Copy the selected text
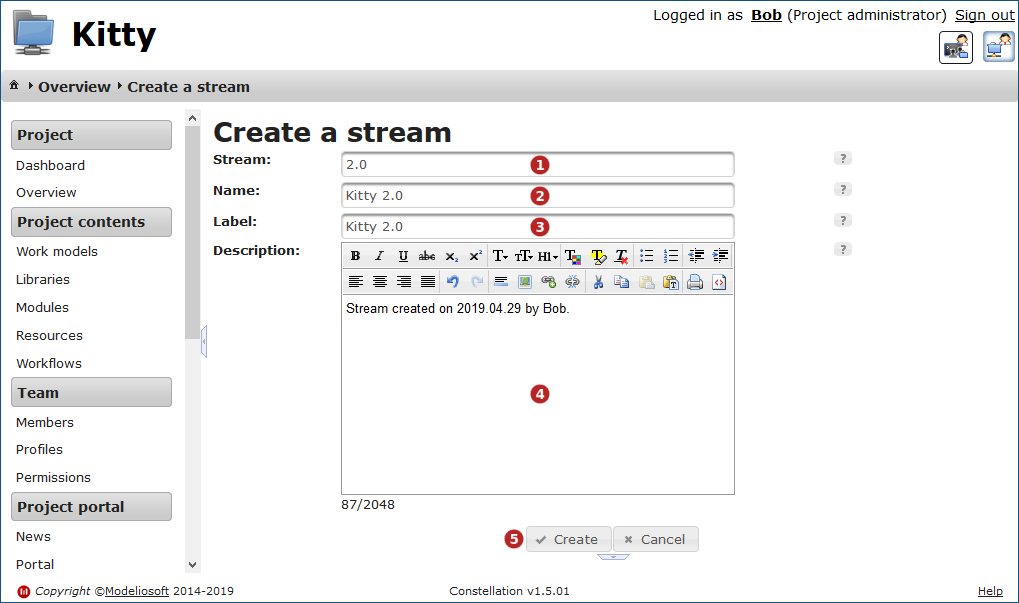 [x=622, y=282]
